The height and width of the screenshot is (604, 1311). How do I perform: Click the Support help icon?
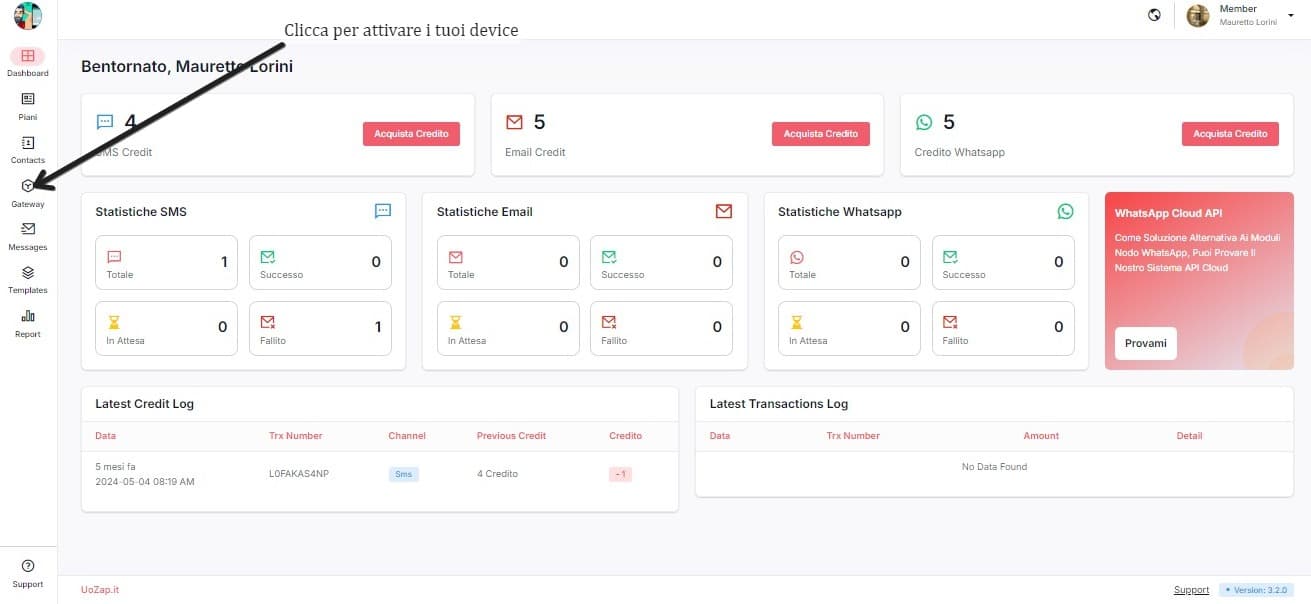pos(27,566)
